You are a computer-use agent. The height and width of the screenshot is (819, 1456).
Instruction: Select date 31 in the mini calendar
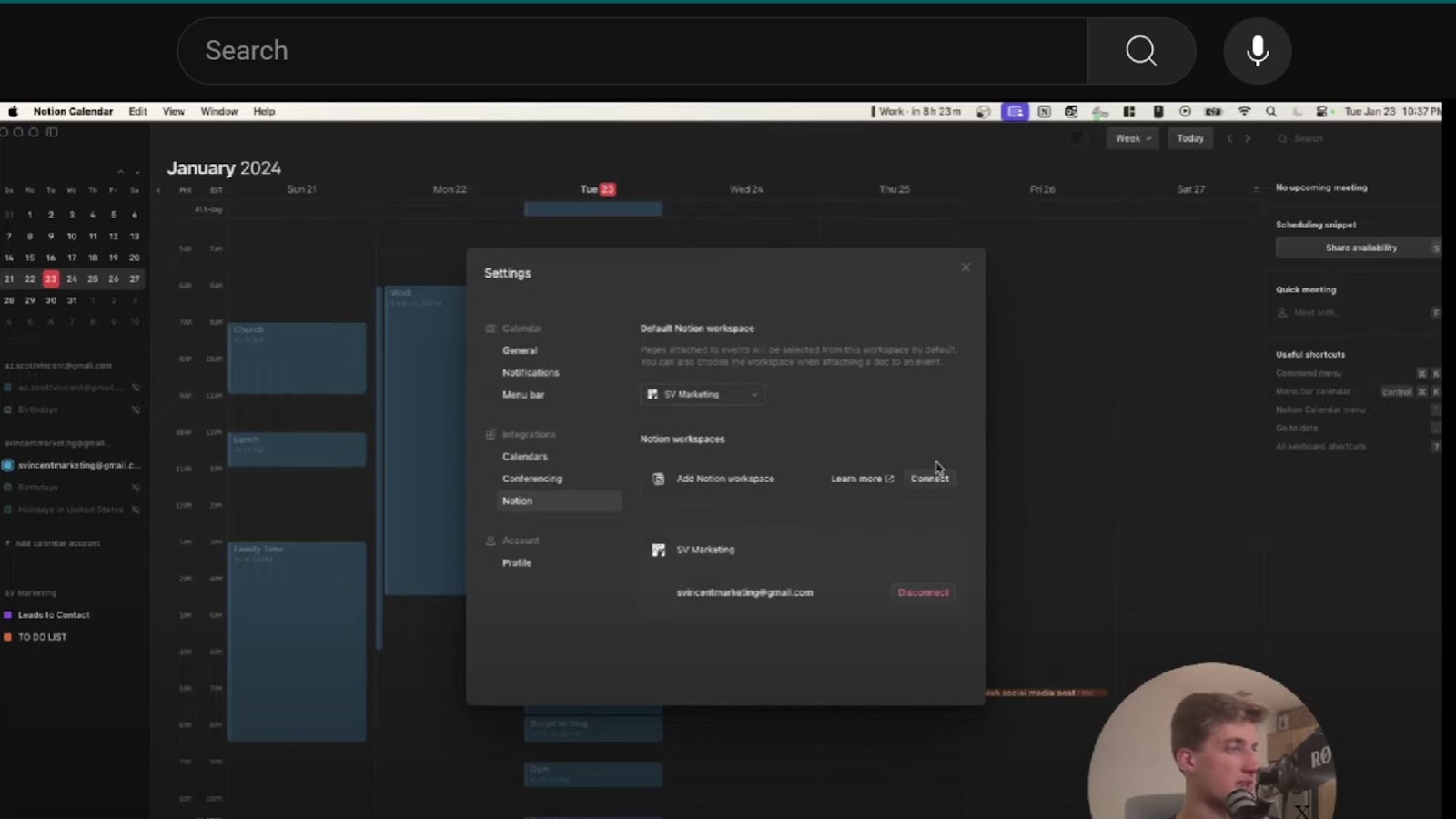(x=72, y=300)
